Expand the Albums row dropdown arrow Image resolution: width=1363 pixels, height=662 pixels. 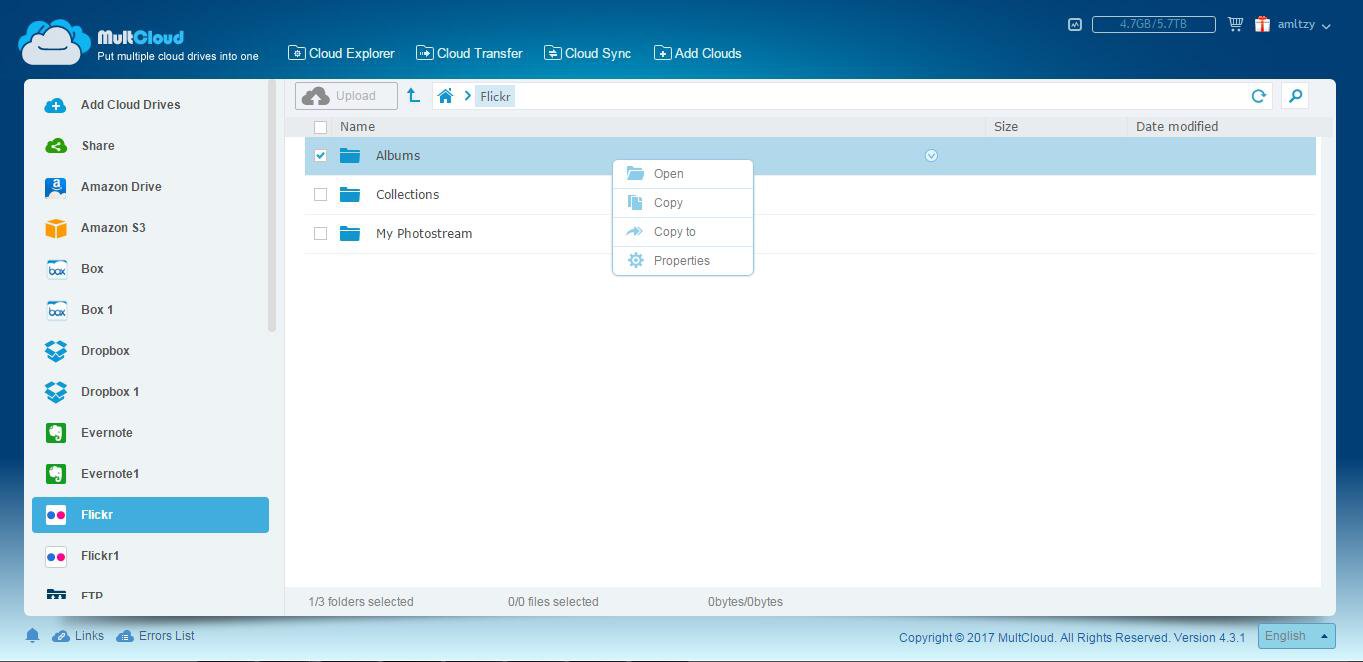coord(931,155)
